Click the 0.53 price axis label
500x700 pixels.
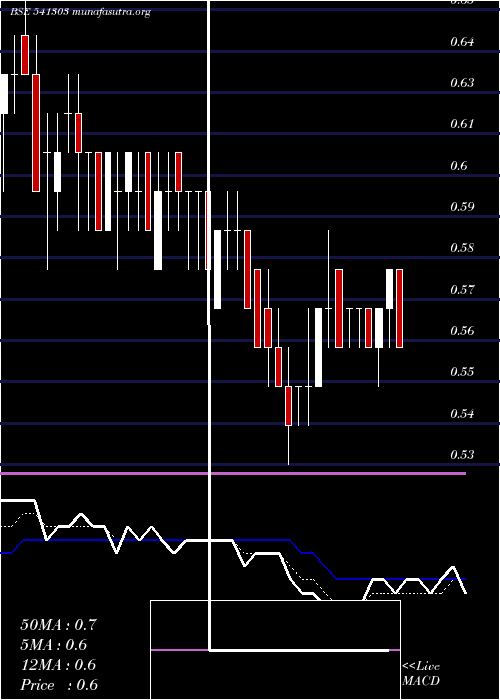462,455
